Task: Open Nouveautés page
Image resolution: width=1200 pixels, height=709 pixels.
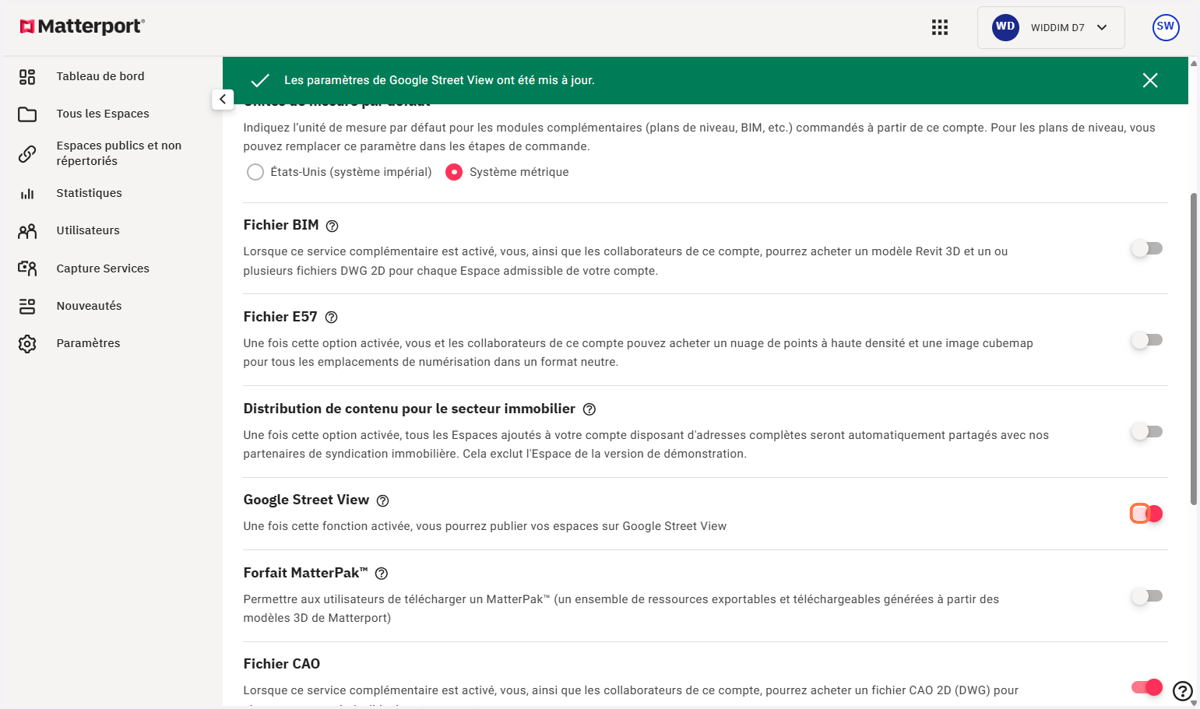Action: [89, 306]
